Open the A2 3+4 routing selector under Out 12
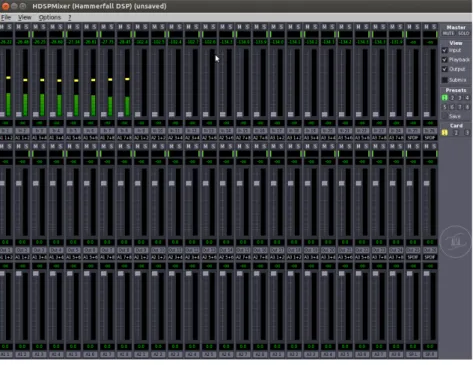This screenshot has width=473, height=365. [192, 257]
